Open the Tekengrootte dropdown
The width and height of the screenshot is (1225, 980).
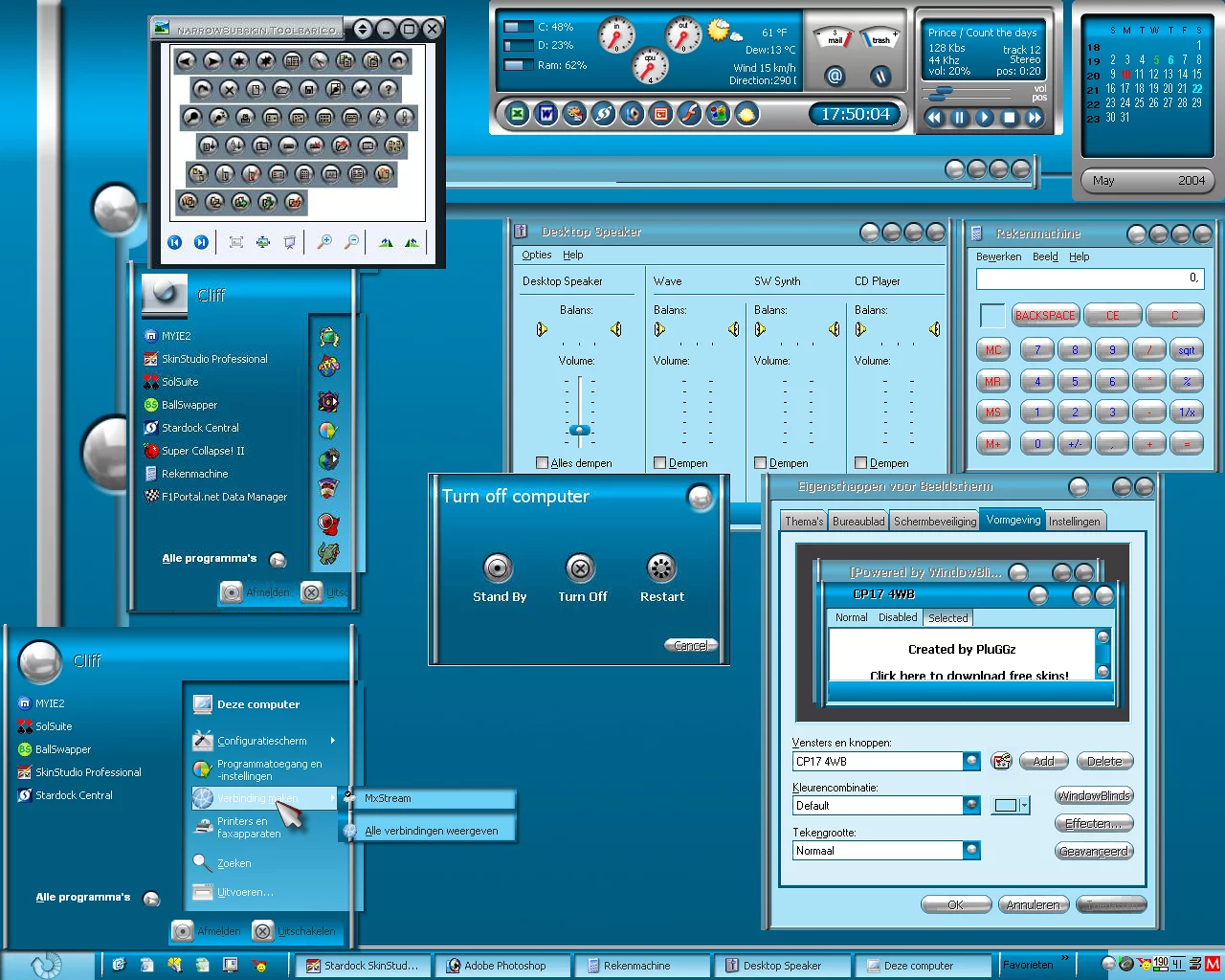(x=971, y=851)
